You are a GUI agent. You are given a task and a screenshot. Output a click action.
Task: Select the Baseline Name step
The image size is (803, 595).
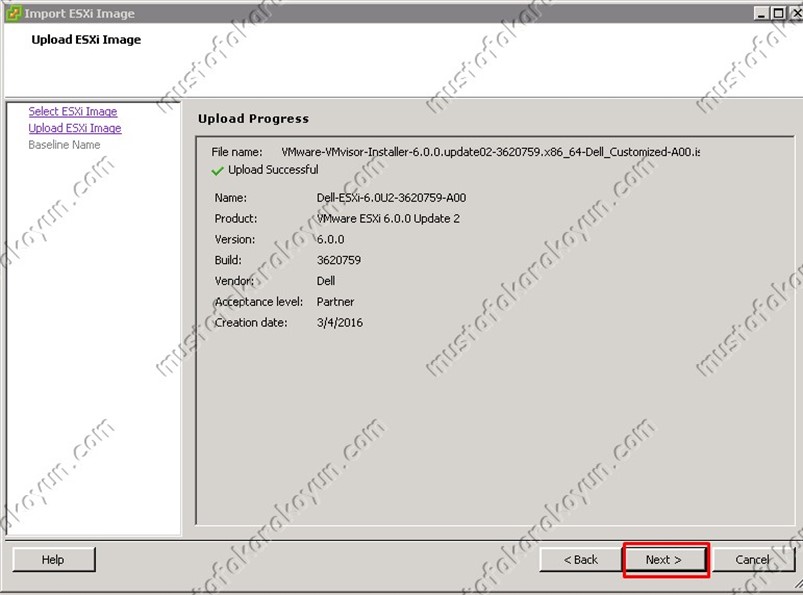65,145
